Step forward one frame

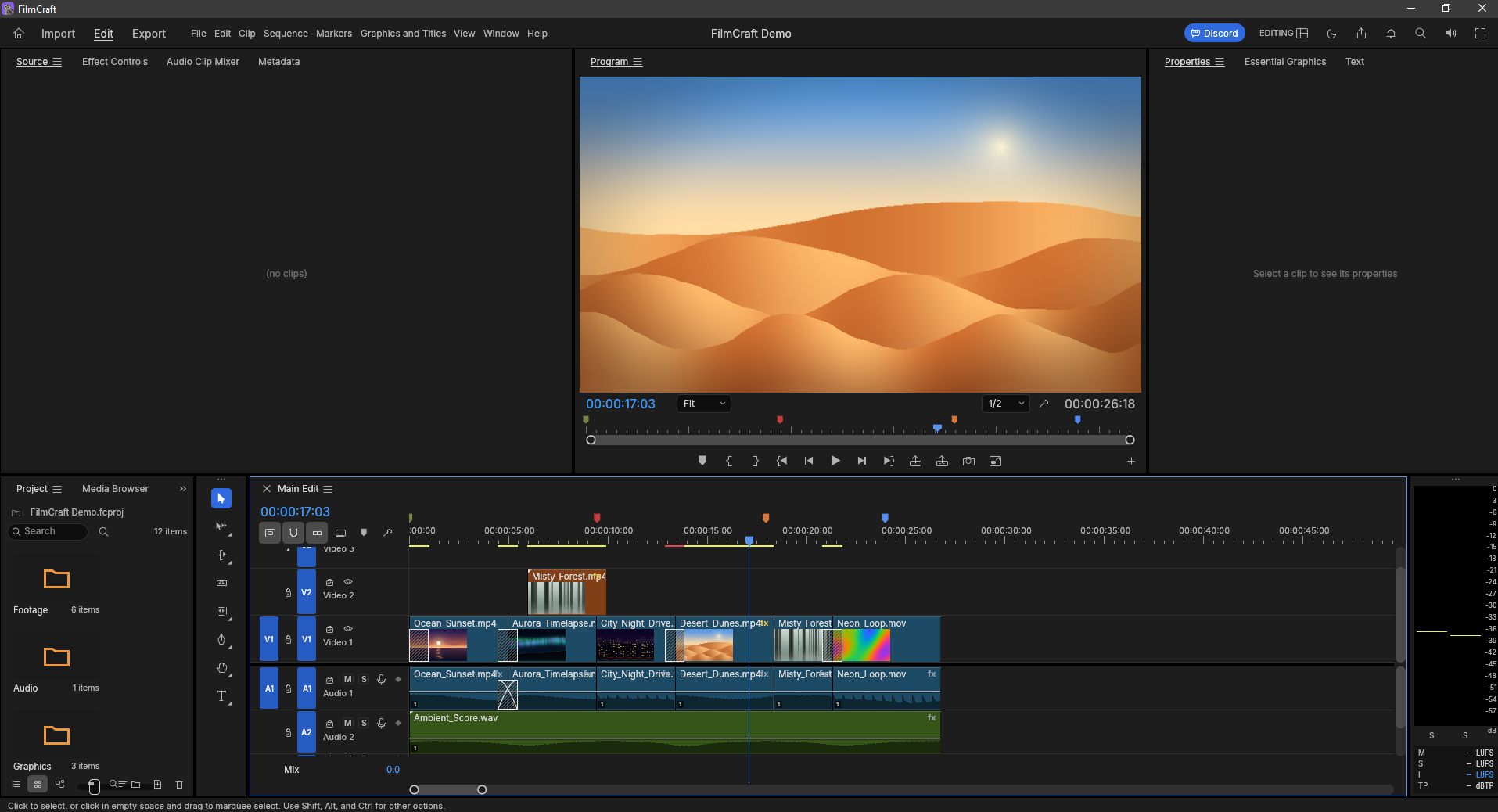[x=862, y=461]
